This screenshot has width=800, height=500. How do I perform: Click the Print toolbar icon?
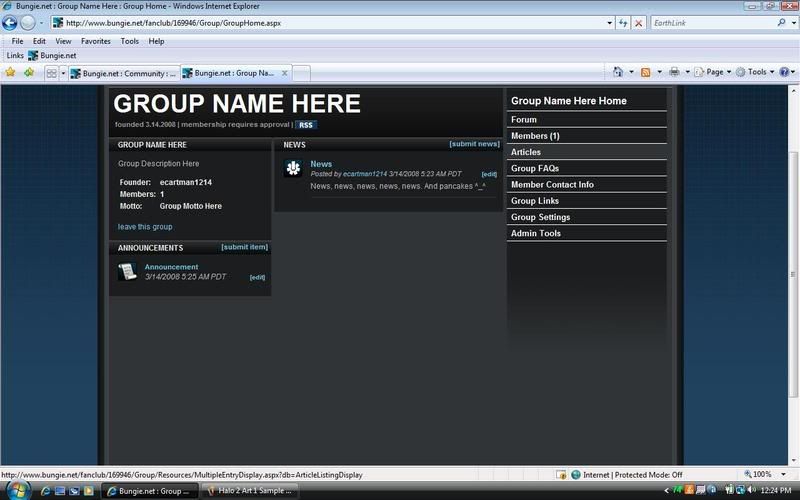pyautogui.click(x=674, y=72)
